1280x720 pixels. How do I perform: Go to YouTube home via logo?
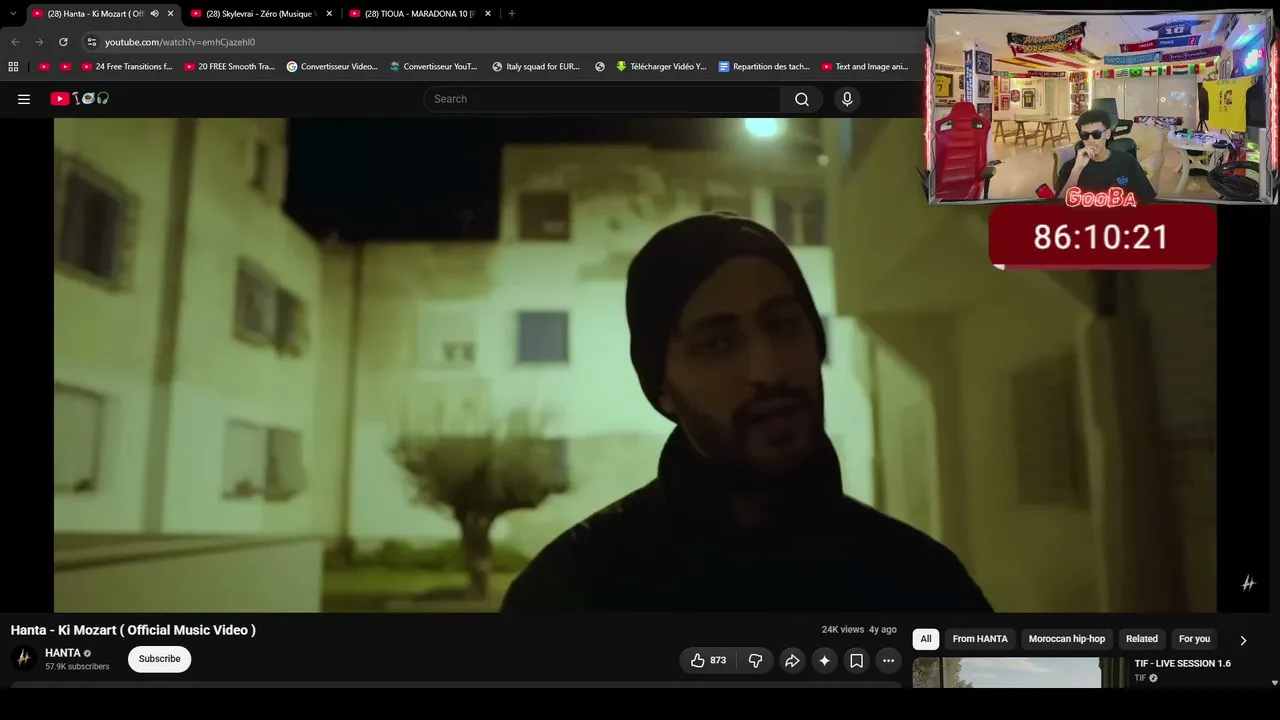[x=80, y=99]
